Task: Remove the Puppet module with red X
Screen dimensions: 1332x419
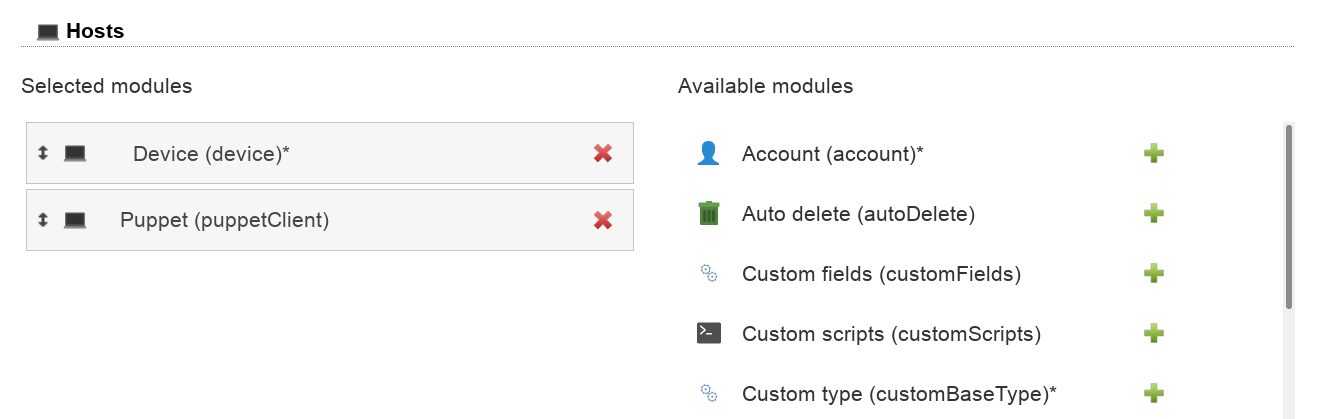Action: (602, 220)
